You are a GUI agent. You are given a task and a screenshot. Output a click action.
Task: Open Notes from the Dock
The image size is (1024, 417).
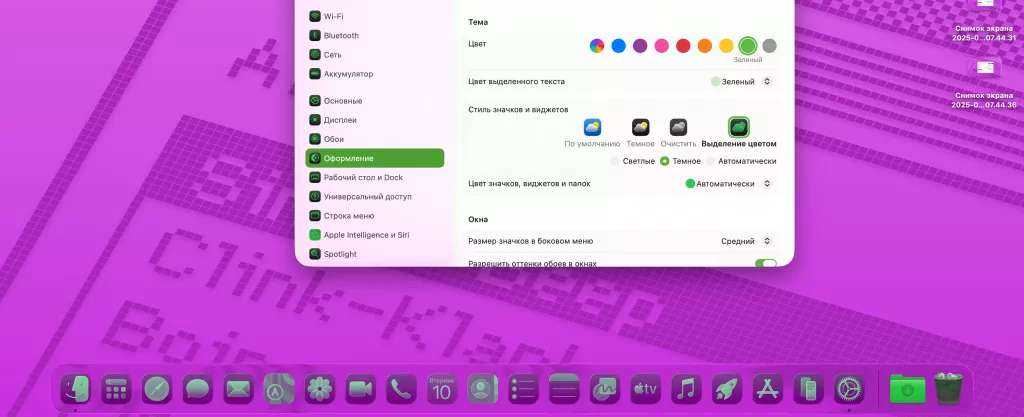pyautogui.click(x=564, y=390)
